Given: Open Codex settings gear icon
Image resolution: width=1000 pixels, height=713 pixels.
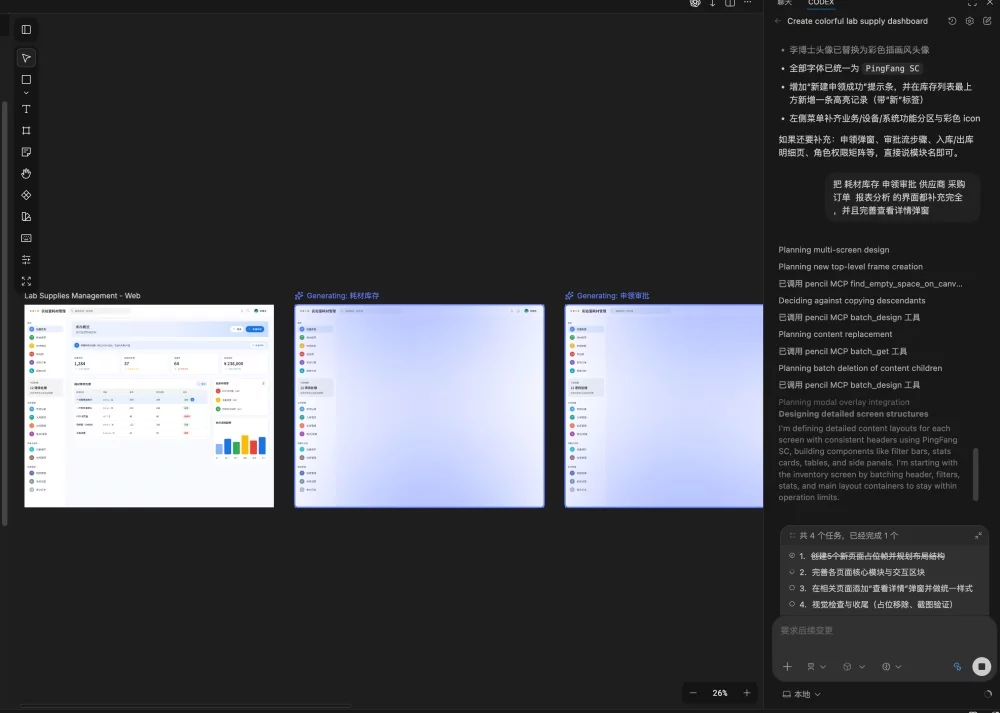Looking at the screenshot, I should coord(969,21).
